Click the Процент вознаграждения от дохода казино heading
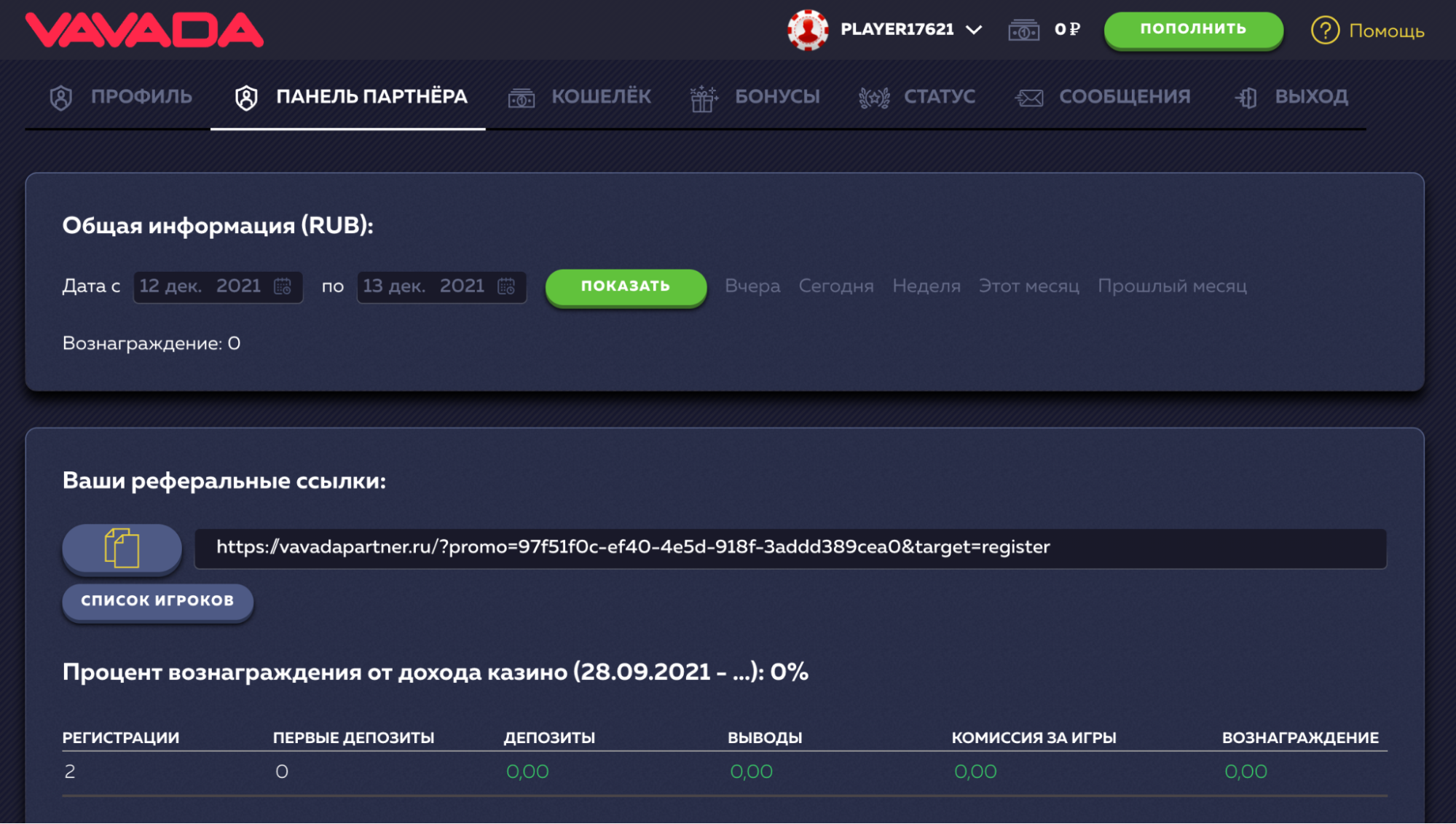The width and height of the screenshot is (1456, 824). (436, 672)
